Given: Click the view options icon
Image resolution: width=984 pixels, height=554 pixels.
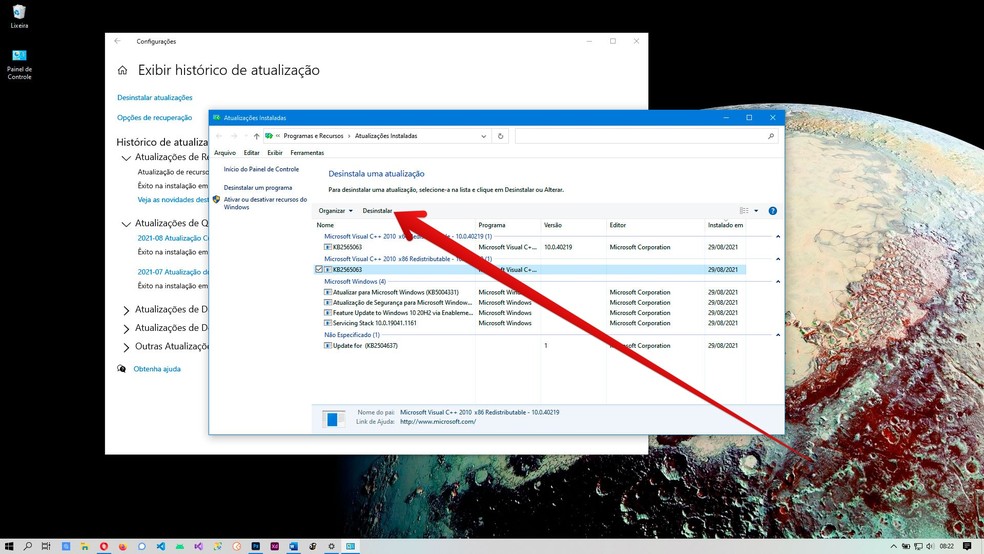Looking at the screenshot, I should pos(744,211).
